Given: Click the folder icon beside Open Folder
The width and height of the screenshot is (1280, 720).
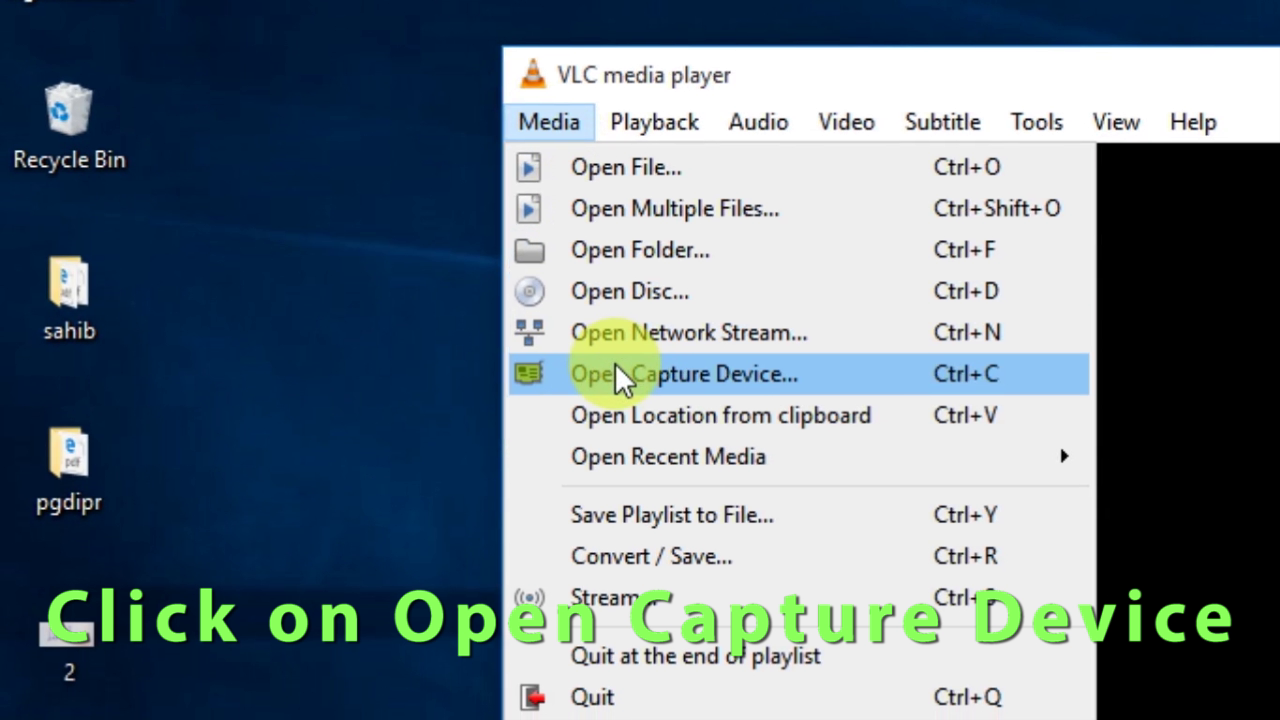Looking at the screenshot, I should click(x=529, y=250).
